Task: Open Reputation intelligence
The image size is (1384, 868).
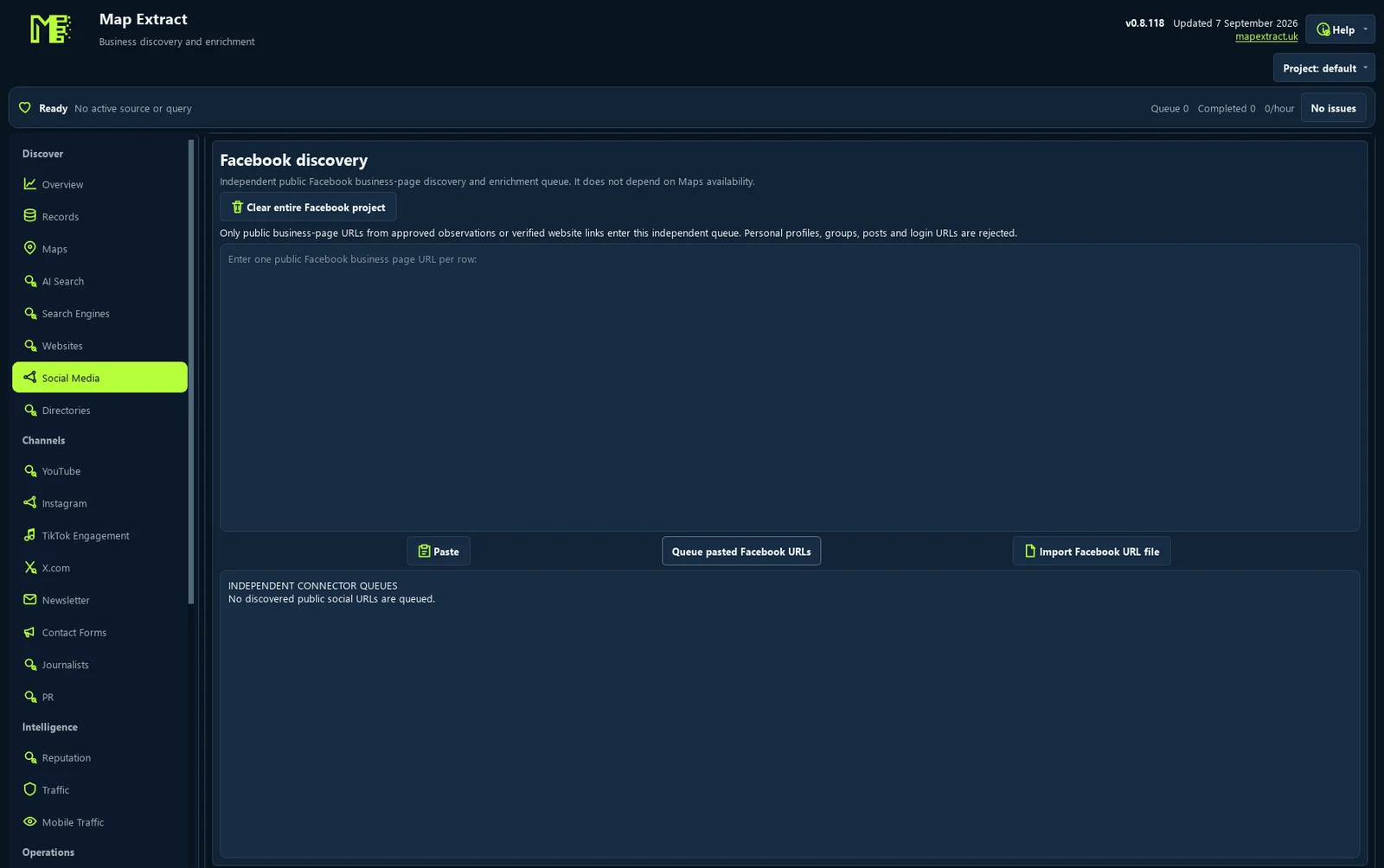Action: (99, 757)
